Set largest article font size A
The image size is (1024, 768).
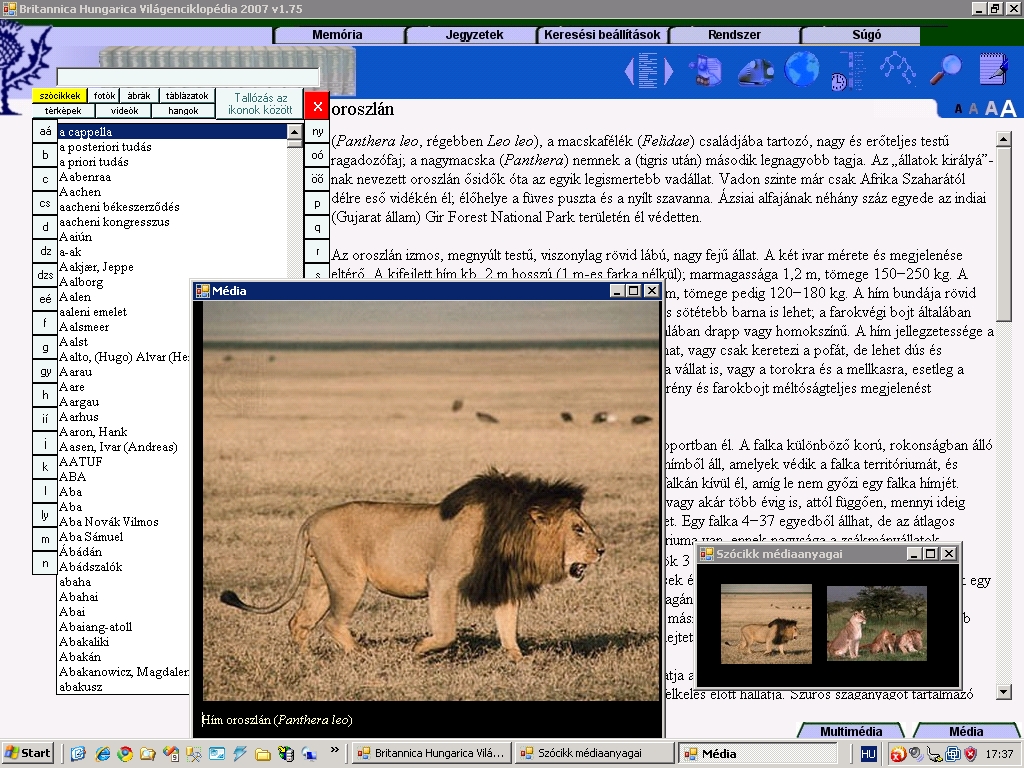click(x=1008, y=108)
